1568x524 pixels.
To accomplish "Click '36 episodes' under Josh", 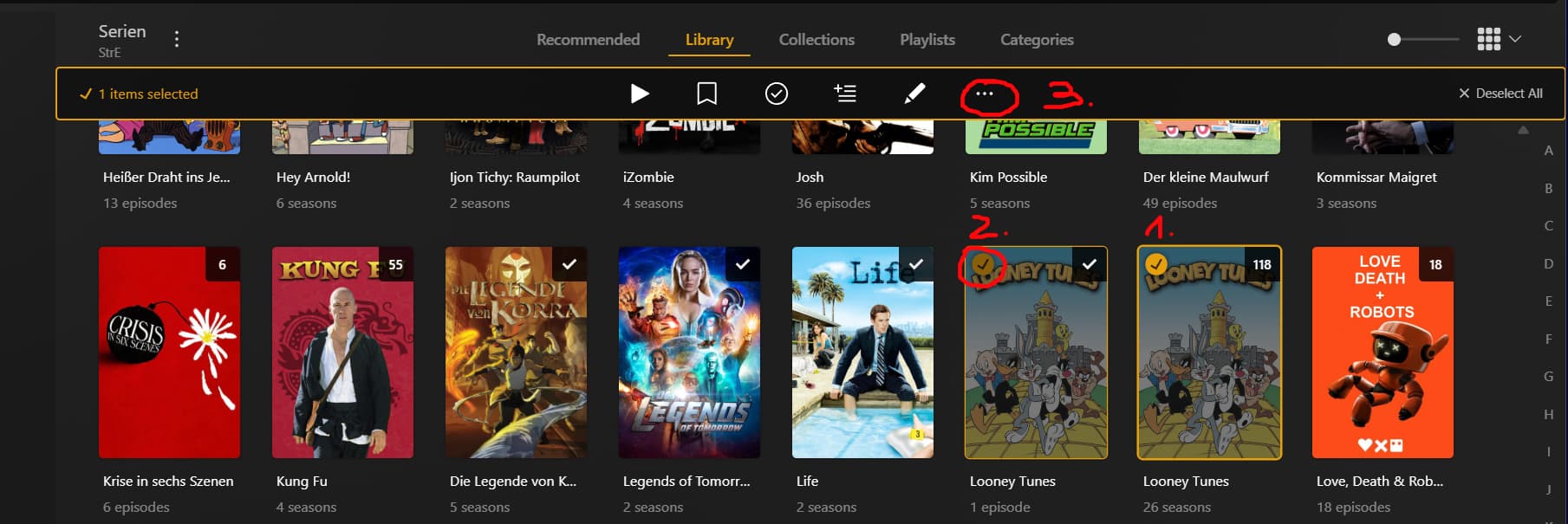I will 833,204.
